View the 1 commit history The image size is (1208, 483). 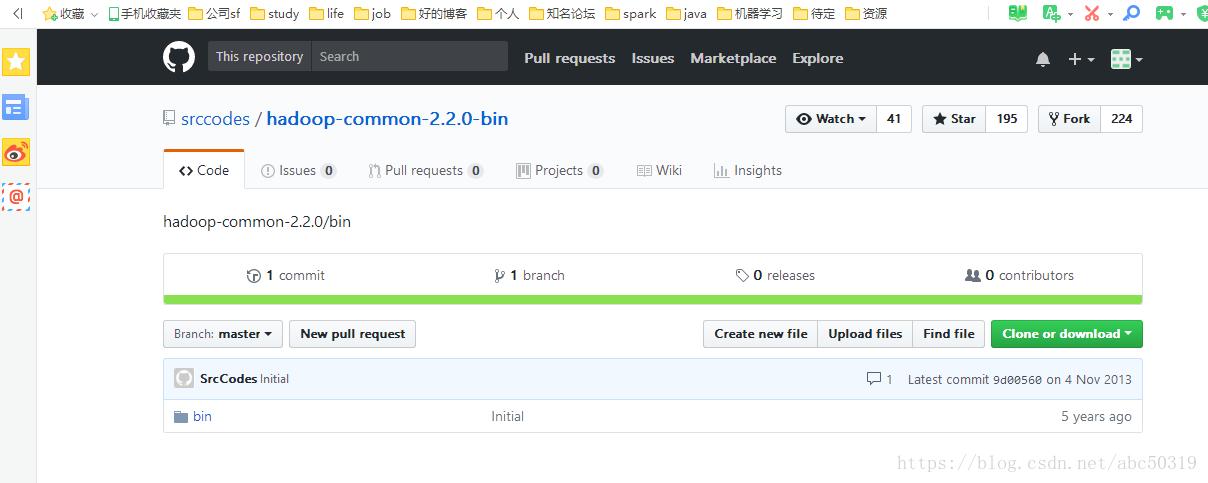(x=286, y=275)
